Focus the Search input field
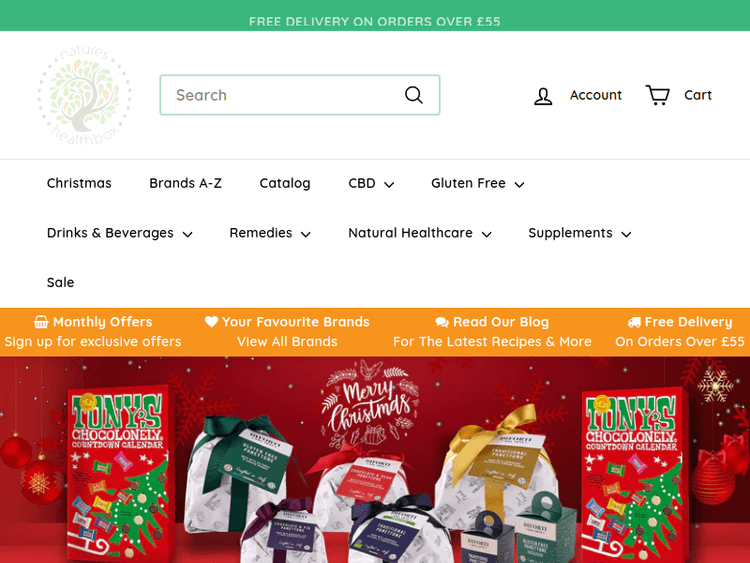 coord(300,95)
